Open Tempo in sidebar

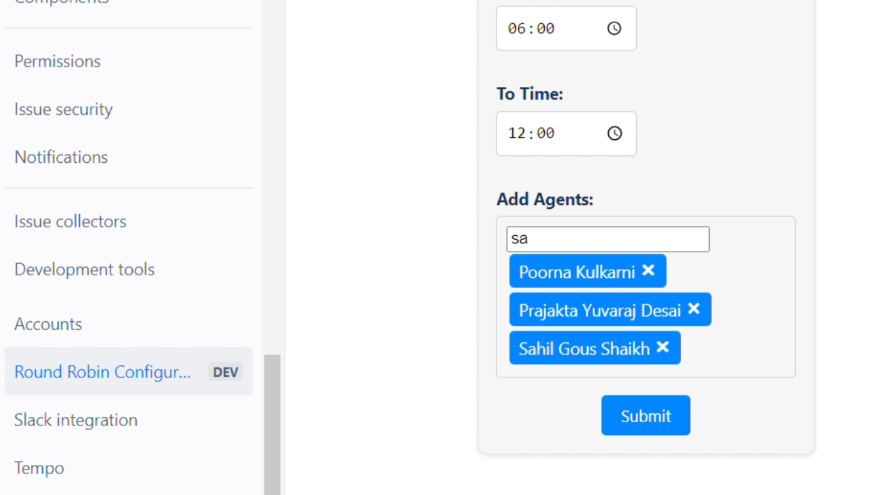[x=39, y=468]
